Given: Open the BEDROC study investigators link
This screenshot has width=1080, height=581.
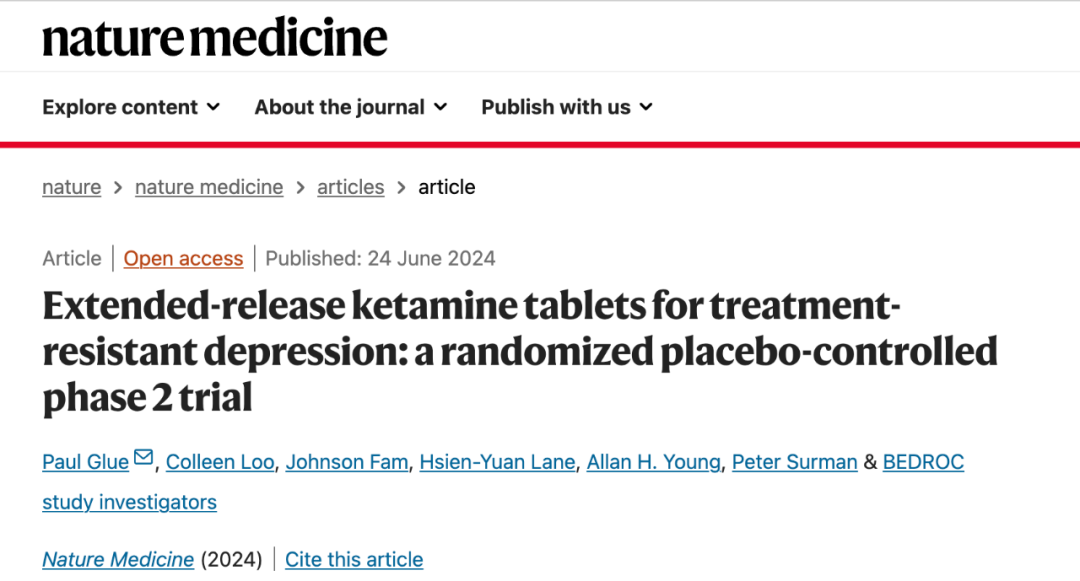Looking at the screenshot, I should (x=923, y=462).
